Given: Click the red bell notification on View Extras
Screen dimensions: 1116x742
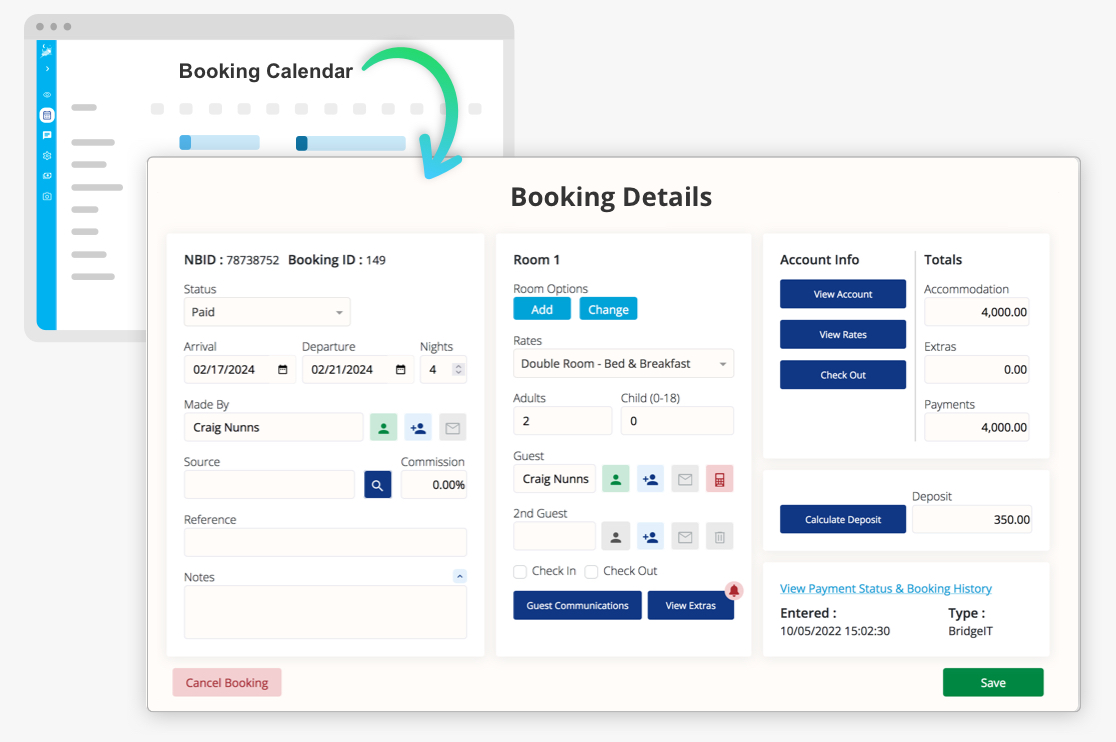Looking at the screenshot, I should [x=734, y=591].
